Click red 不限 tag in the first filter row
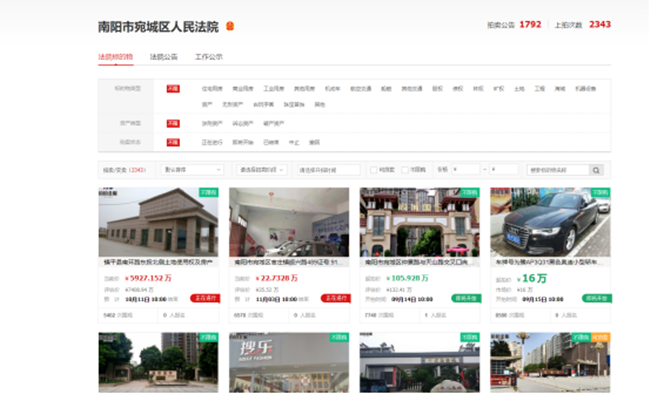Screen dimensions: 650x394 [x=173, y=89]
